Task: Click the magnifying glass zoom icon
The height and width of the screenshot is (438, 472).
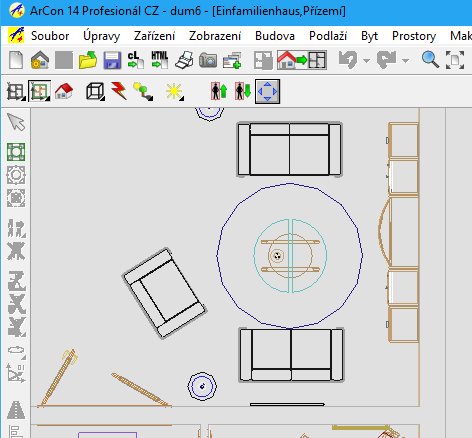Action: tap(430, 60)
